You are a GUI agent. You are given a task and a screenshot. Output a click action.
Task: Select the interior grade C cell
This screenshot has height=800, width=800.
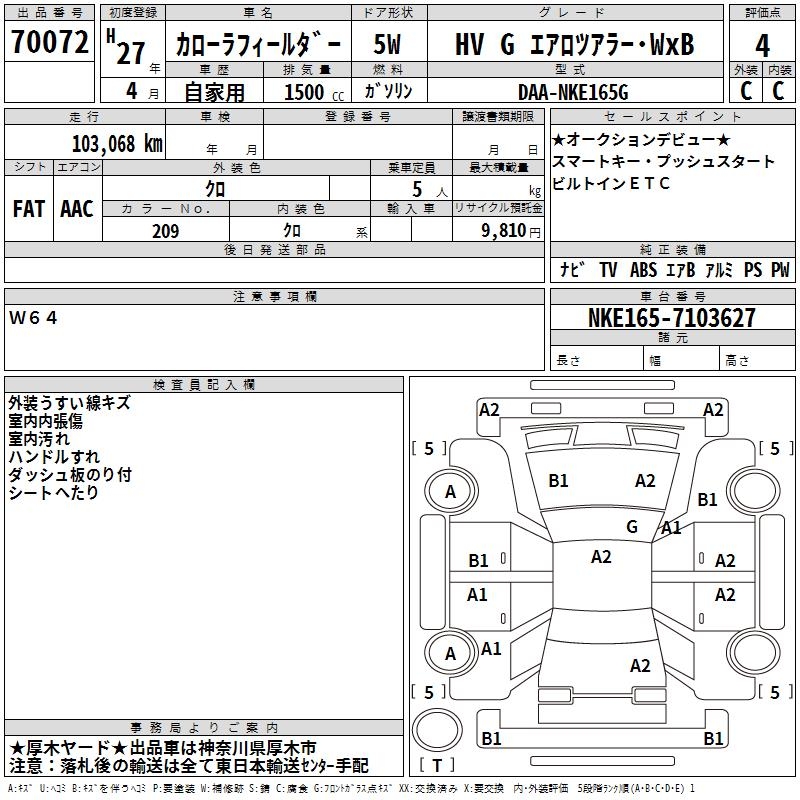pyautogui.click(x=779, y=91)
